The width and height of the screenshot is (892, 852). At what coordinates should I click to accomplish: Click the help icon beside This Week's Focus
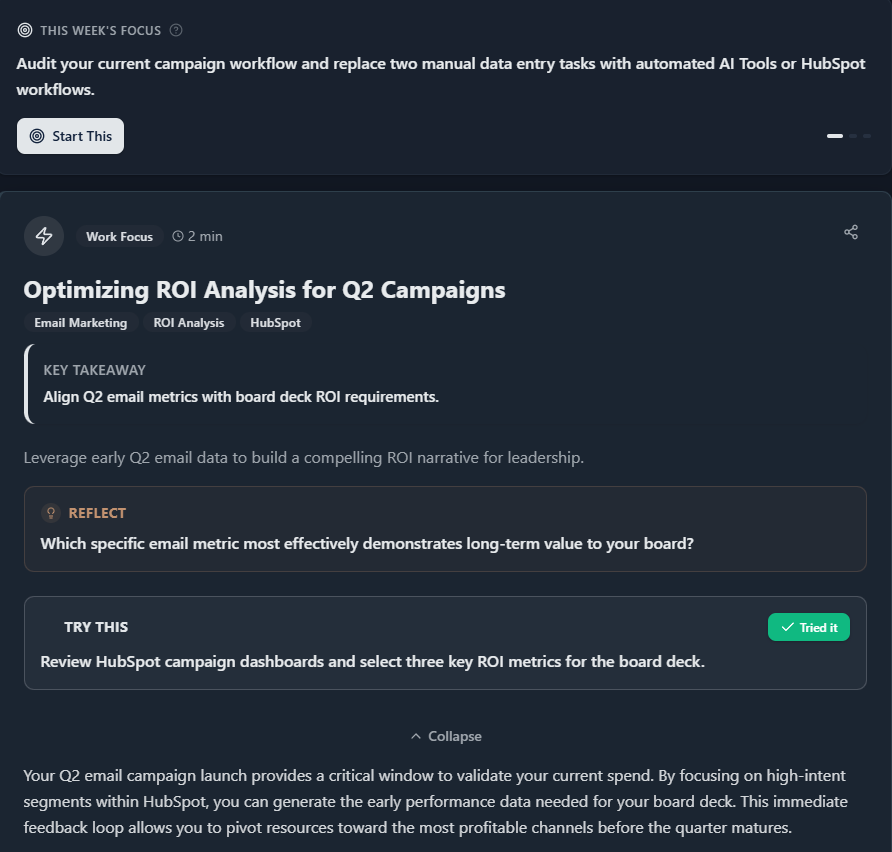176,30
